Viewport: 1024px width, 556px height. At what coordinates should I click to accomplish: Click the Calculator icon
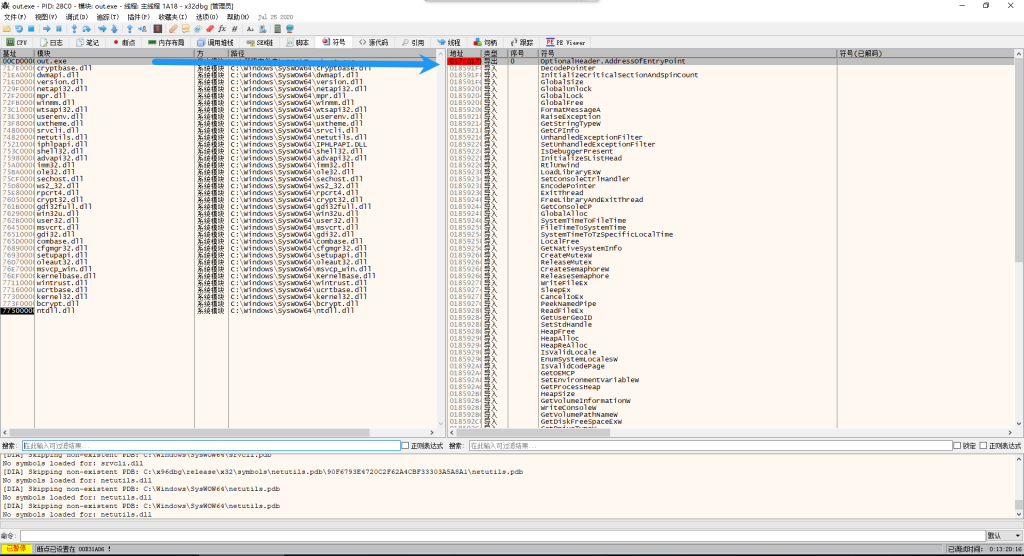tap(278, 29)
